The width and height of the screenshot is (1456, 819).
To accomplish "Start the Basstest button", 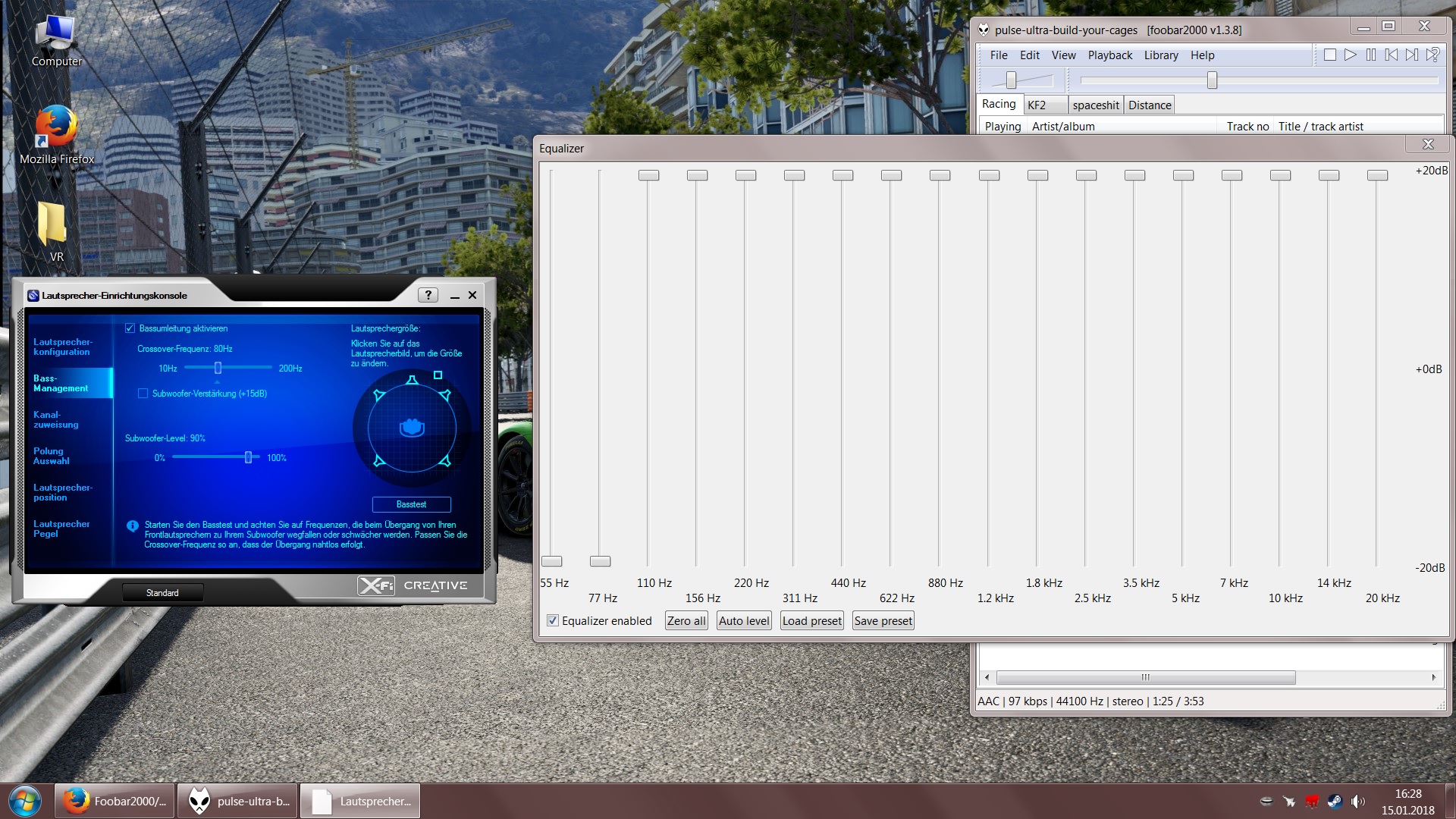I will (411, 504).
